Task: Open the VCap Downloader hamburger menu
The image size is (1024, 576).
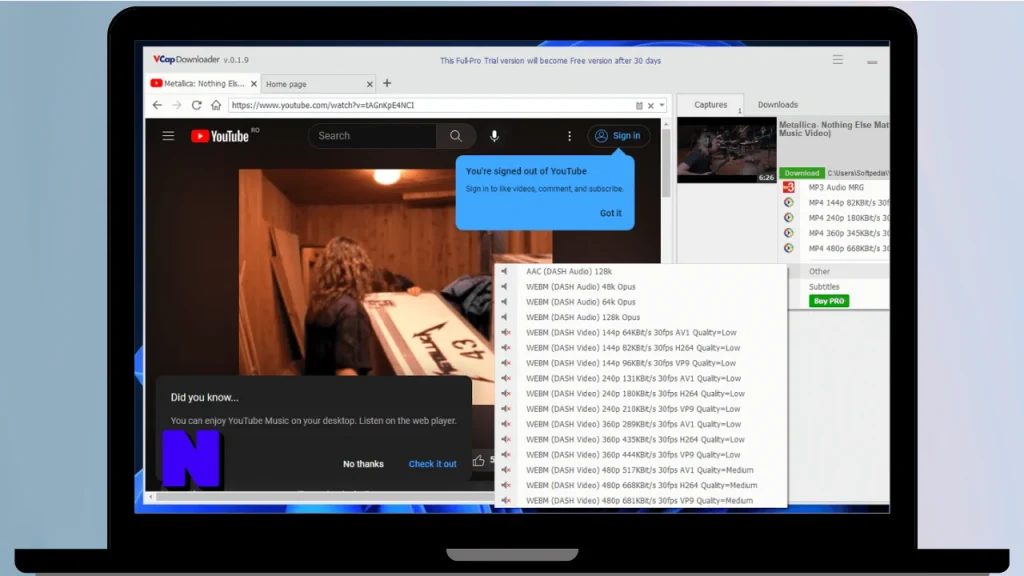Action: pyautogui.click(x=838, y=60)
